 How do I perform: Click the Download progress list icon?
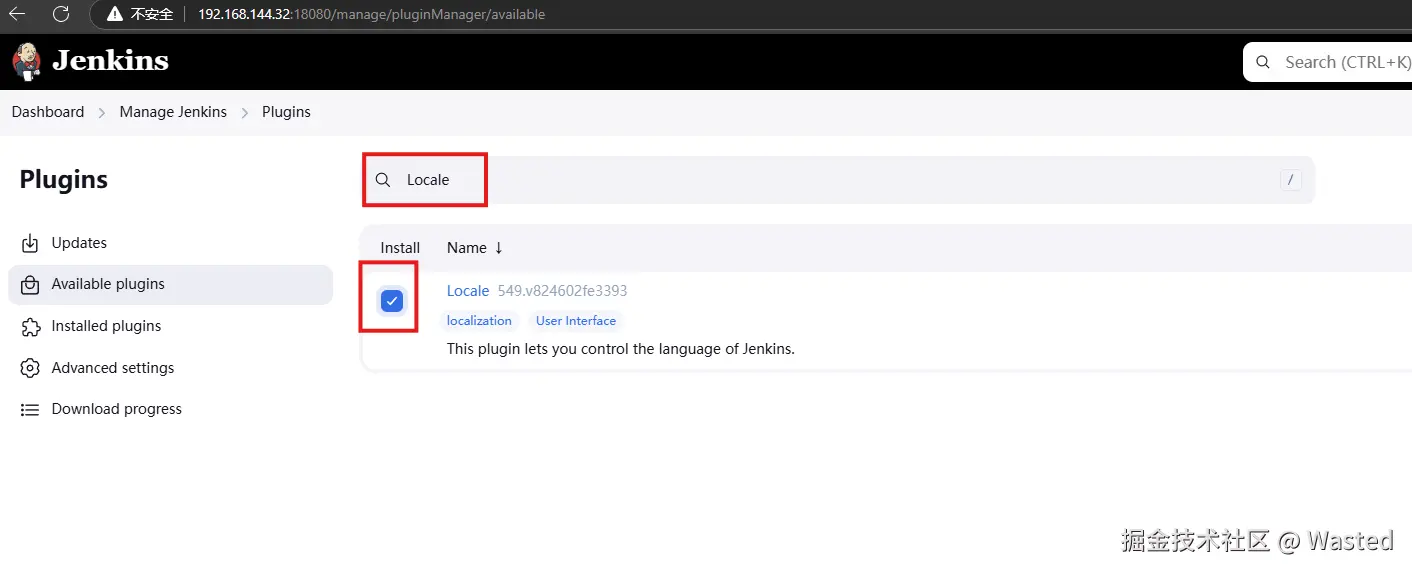pyautogui.click(x=30, y=409)
